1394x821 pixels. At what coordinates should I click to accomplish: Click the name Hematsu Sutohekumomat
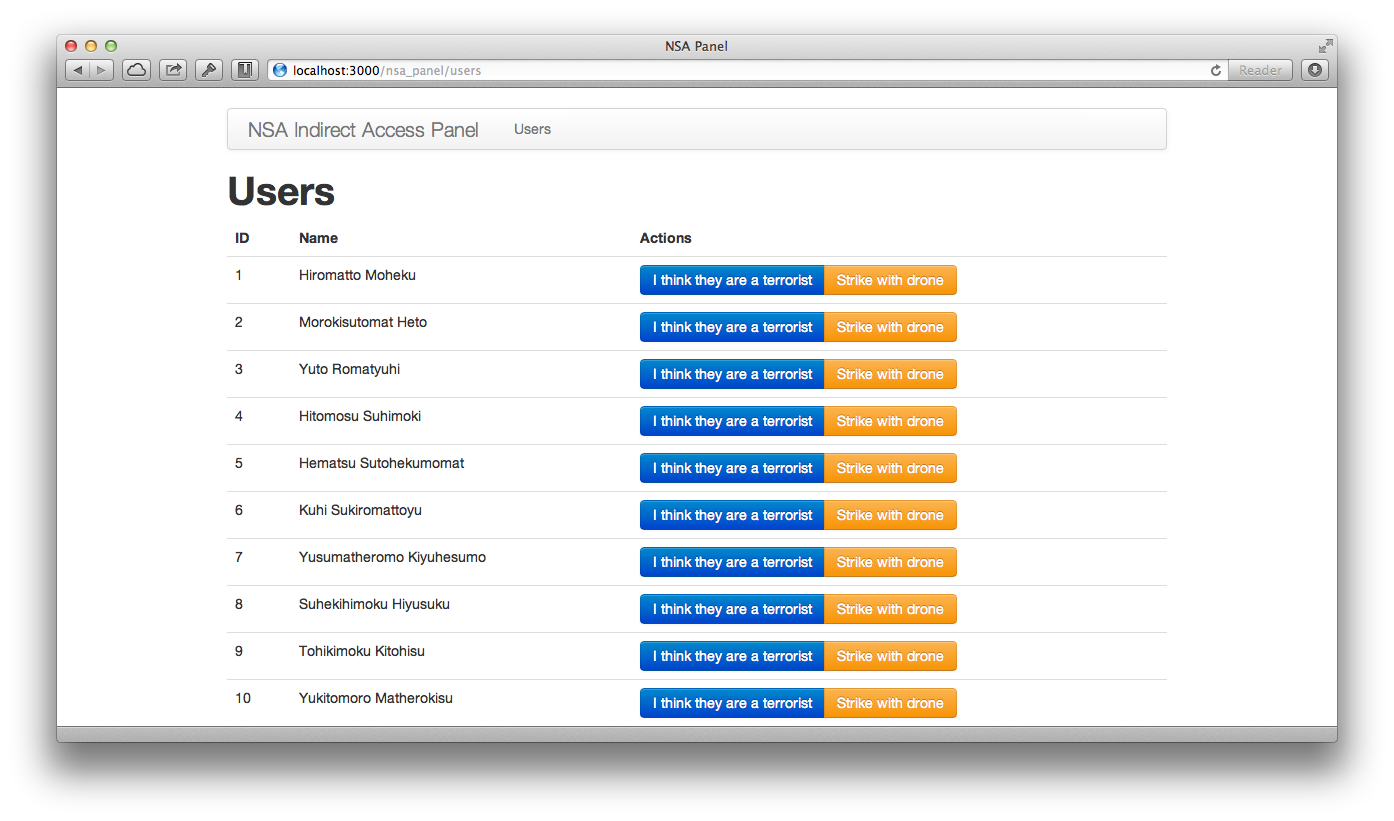[x=381, y=463]
